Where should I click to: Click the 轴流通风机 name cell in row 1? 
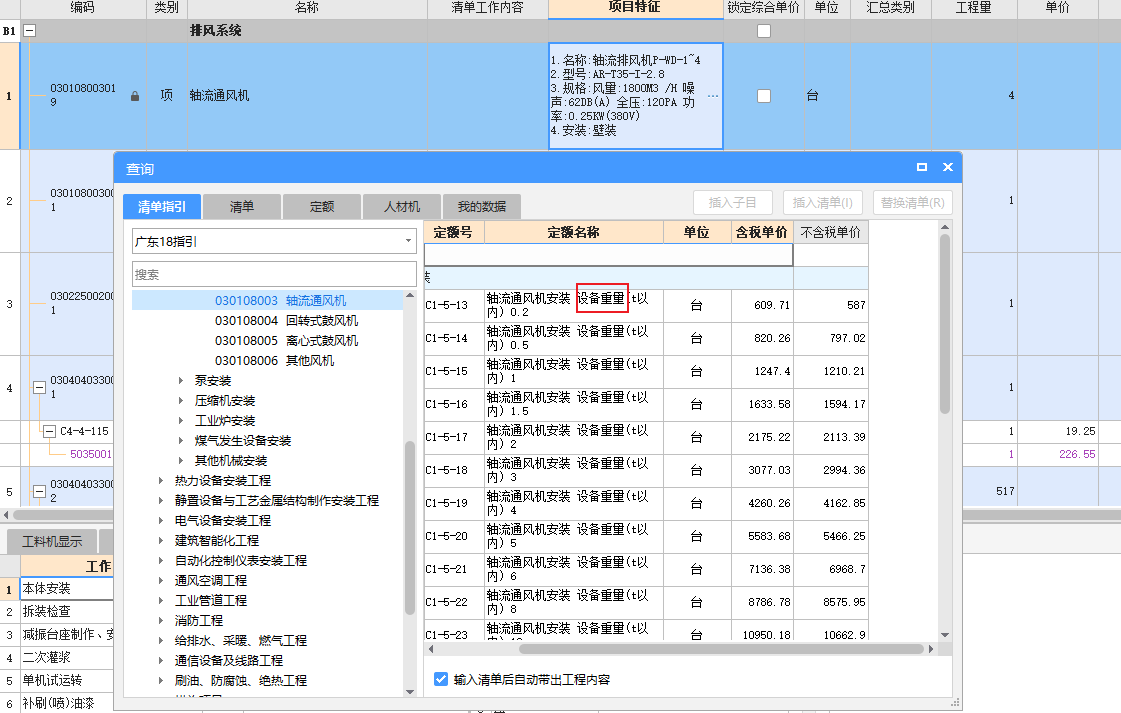(x=307, y=96)
